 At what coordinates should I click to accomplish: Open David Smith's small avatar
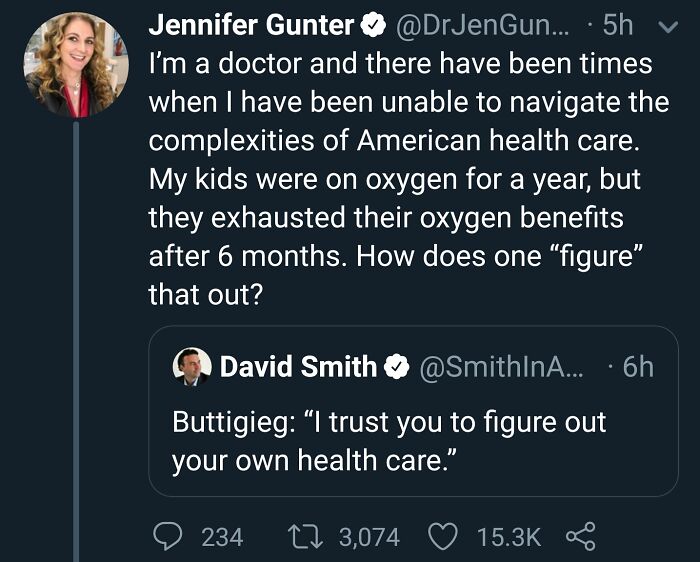(191, 367)
